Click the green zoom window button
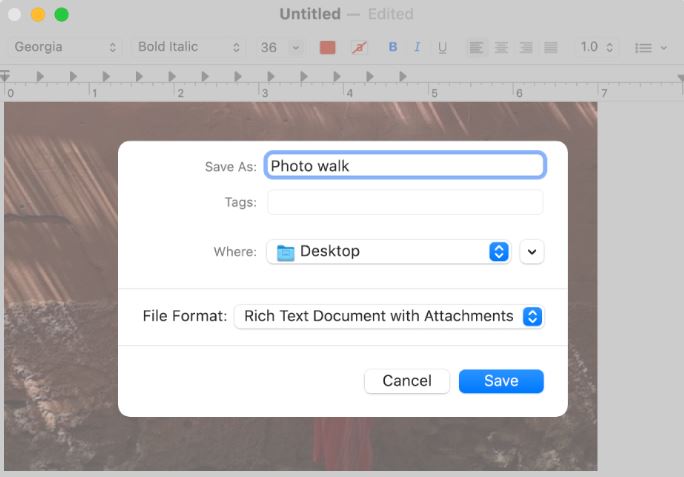 62,14
